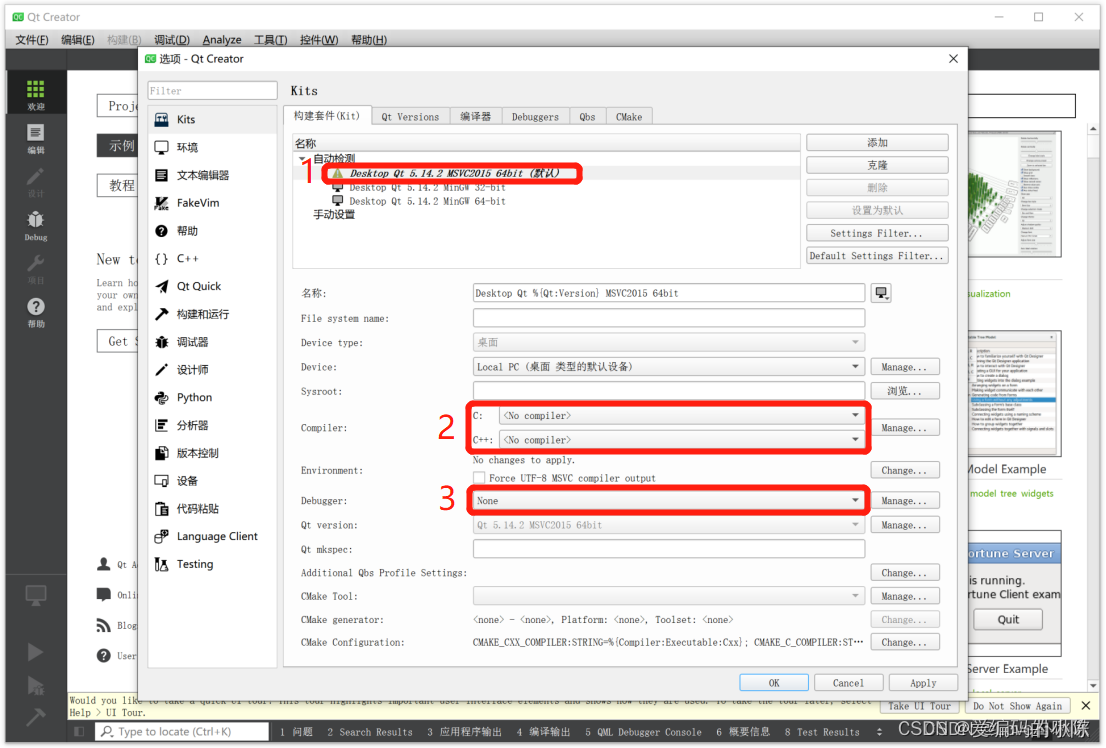Open 帮助 mode in main window sidebar
The height and width of the screenshot is (748, 1106).
tap(35, 313)
